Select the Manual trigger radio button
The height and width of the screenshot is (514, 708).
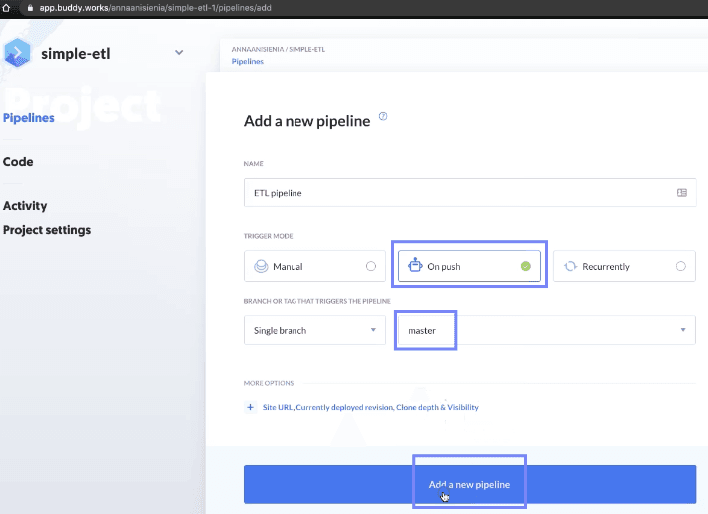point(371,267)
